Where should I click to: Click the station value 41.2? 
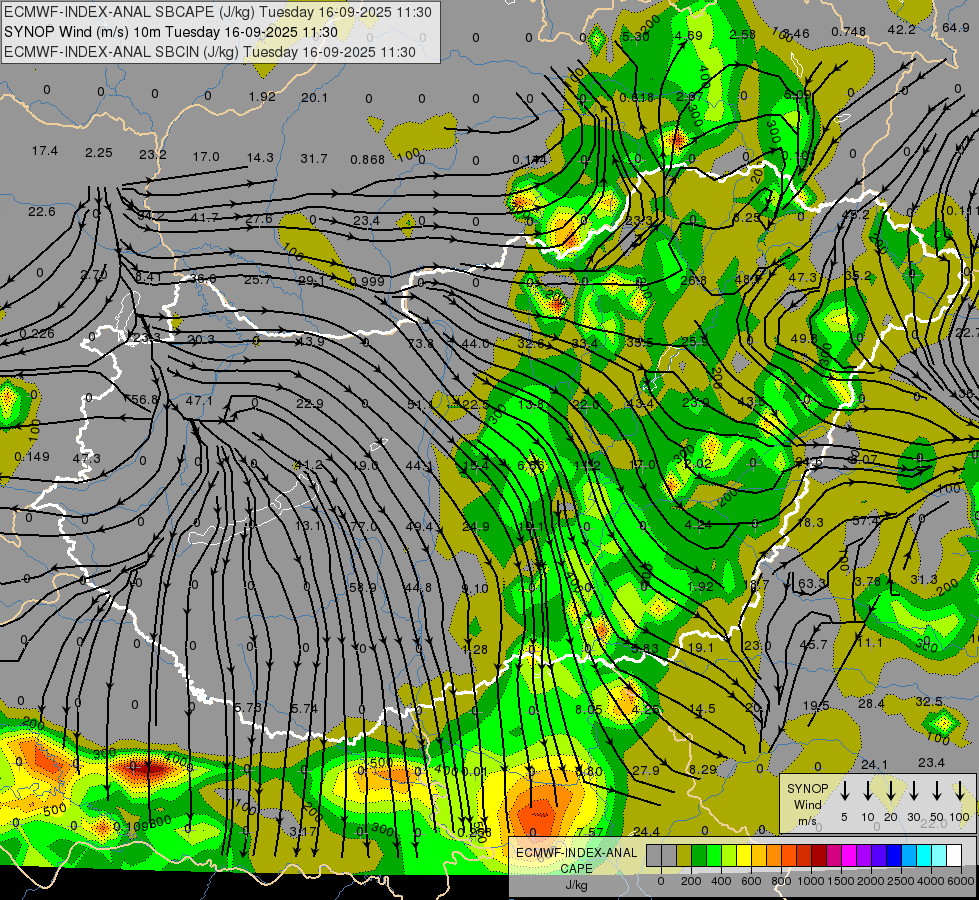click(308, 465)
